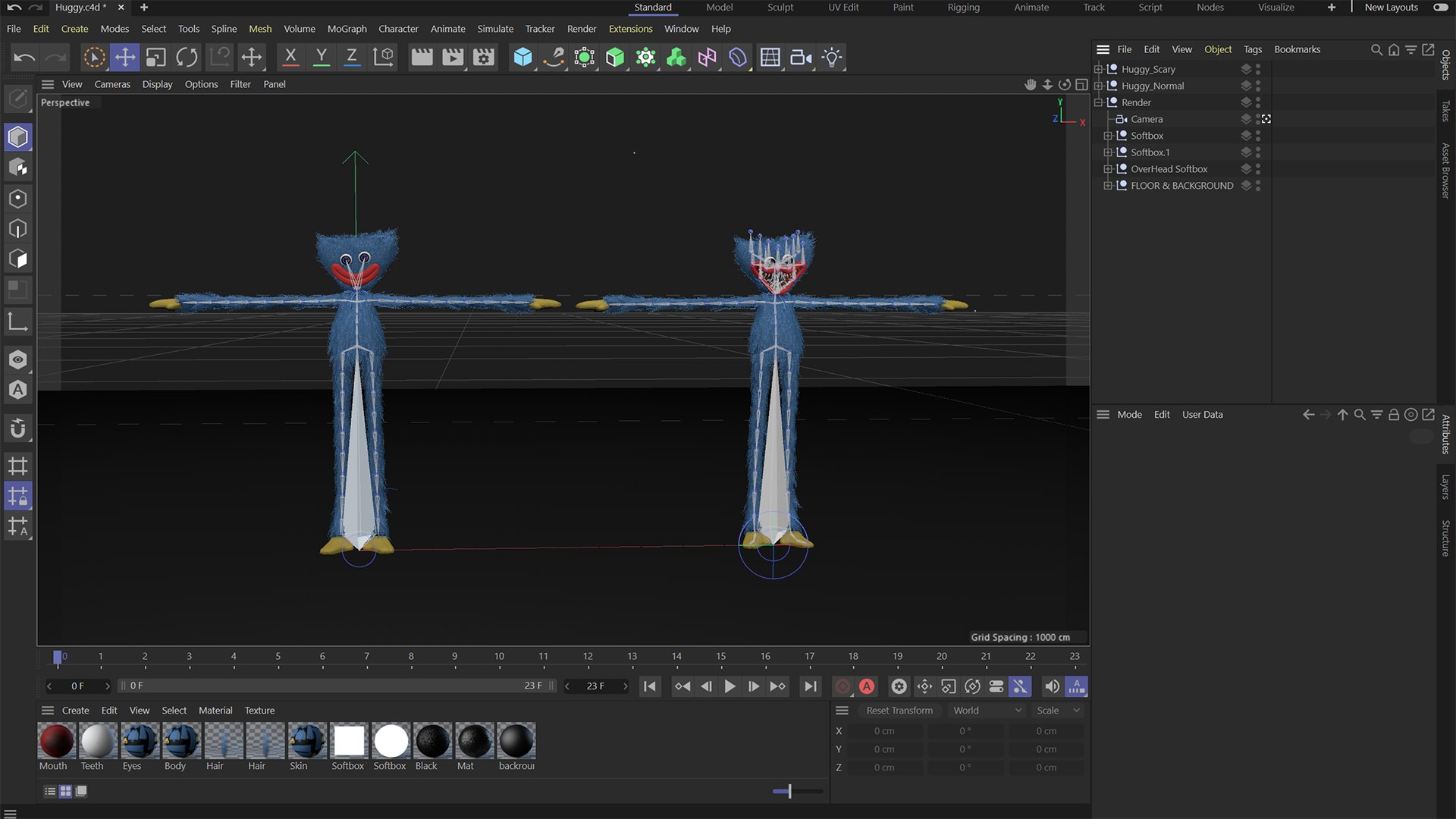
Task: Switch to the Sculpt layout tab
Action: pos(780,8)
